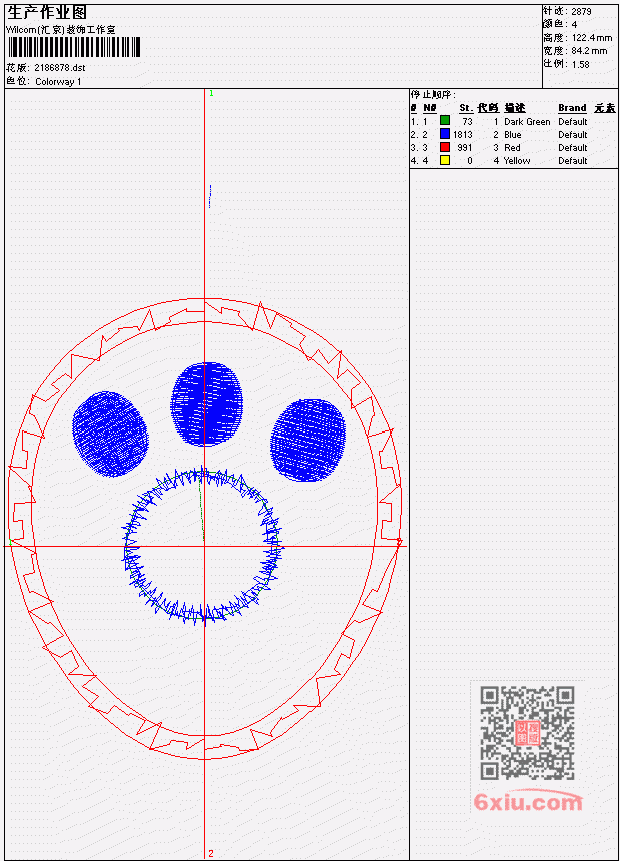The width and height of the screenshot is (620, 861).
Task: Click the 'Dark Green' description
Action: pyautogui.click(x=527, y=121)
